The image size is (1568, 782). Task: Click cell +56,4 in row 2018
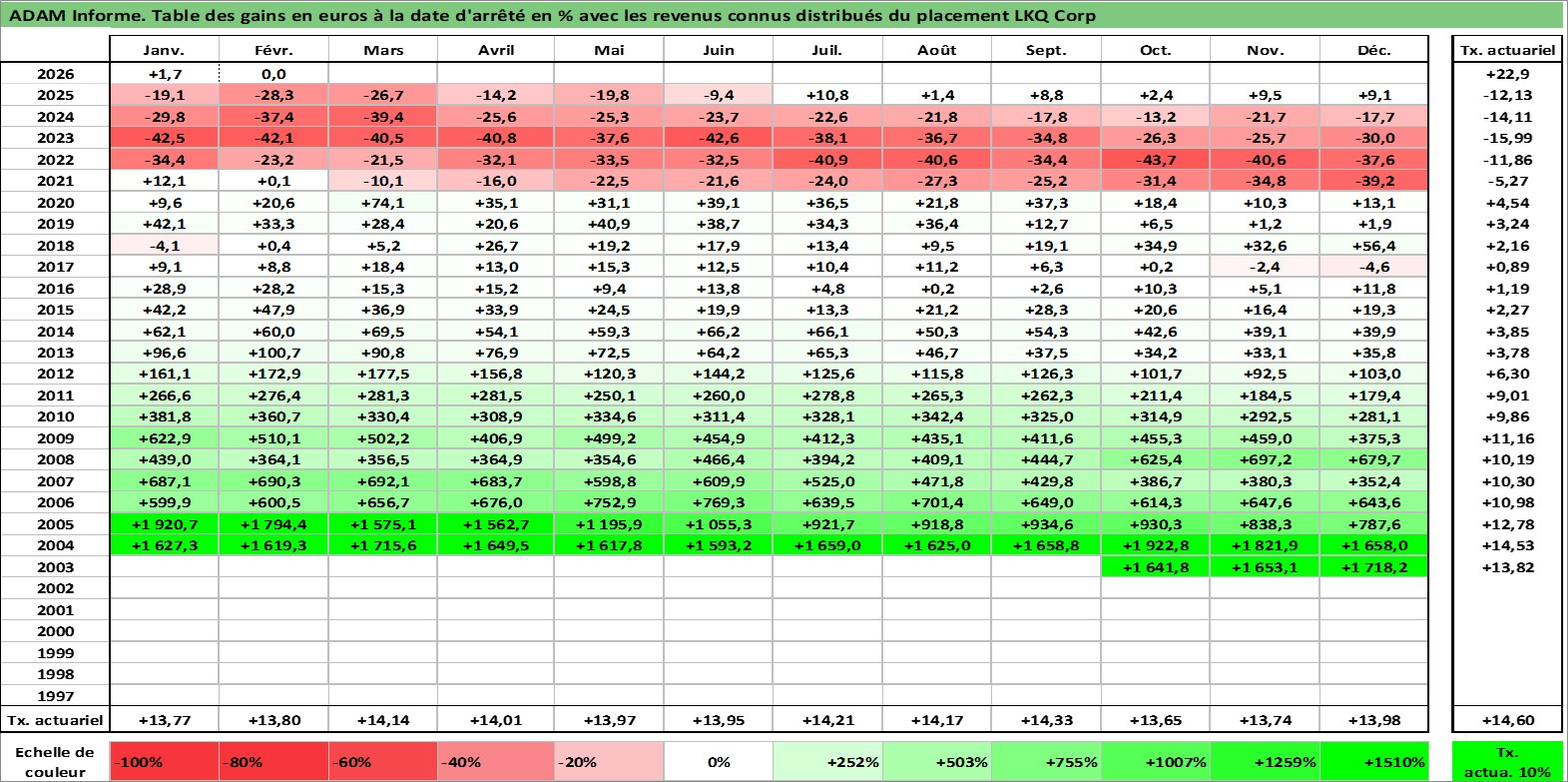pyautogui.click(x=1374, y=246)
